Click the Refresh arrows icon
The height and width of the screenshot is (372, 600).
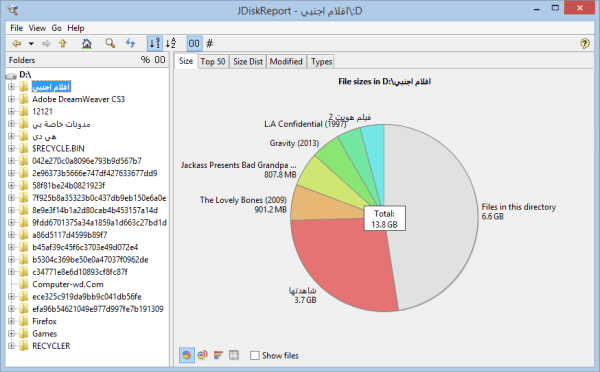coord(130,43)
